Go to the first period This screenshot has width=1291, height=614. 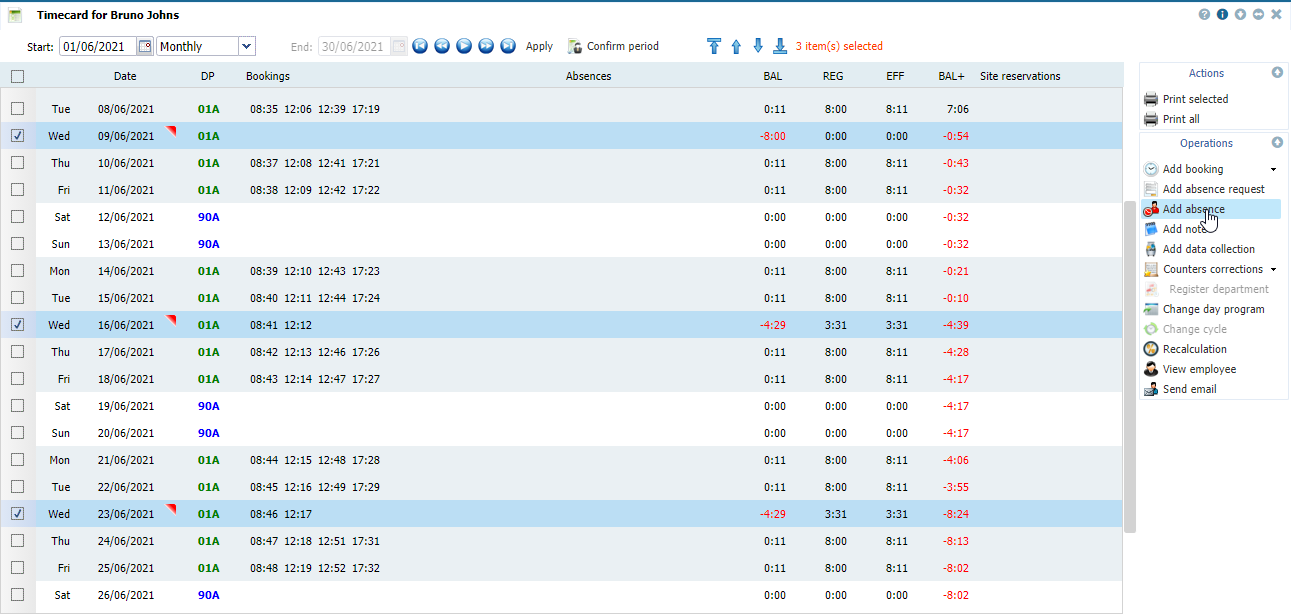click(x=420, y=46)
